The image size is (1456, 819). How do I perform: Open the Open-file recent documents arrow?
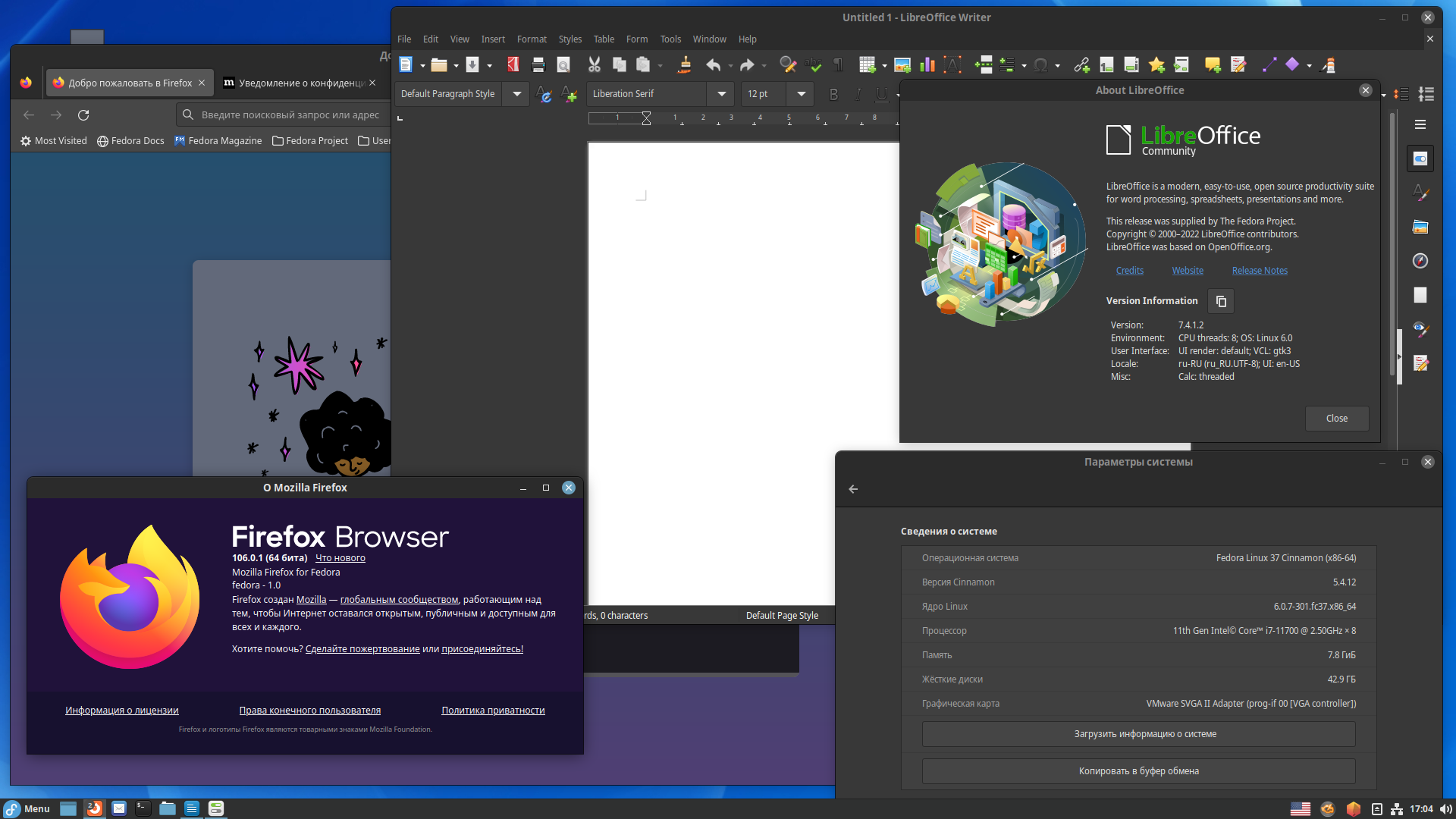tap(456, 66)
